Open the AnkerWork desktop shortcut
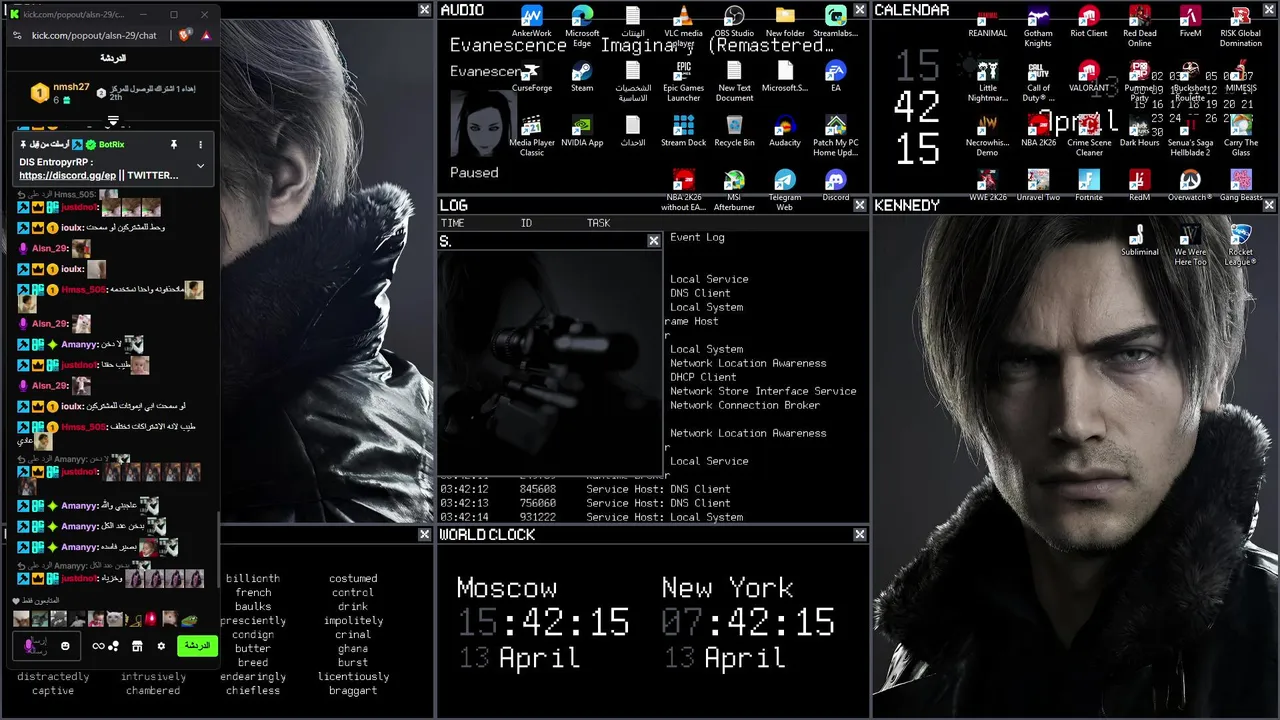 532,23
